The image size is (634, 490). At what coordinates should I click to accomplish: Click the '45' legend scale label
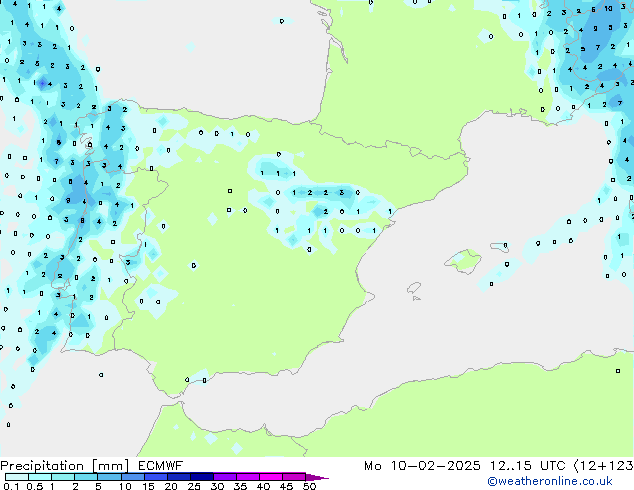(x=286, y=486)
